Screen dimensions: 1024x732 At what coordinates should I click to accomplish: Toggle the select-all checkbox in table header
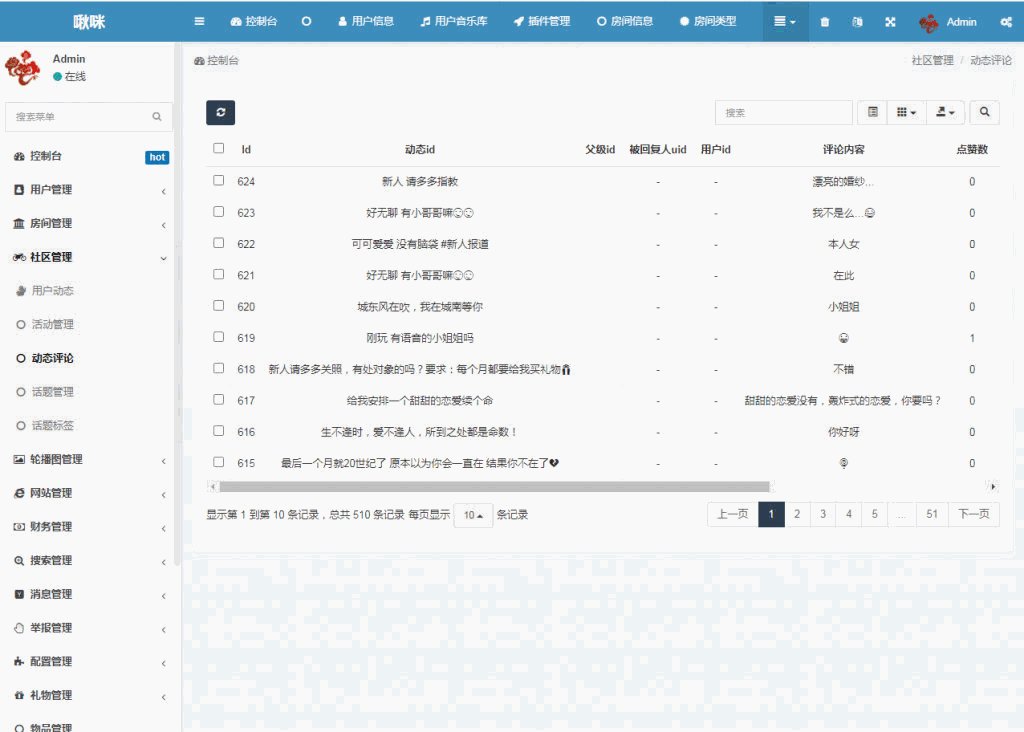click(x=218, y=148)
